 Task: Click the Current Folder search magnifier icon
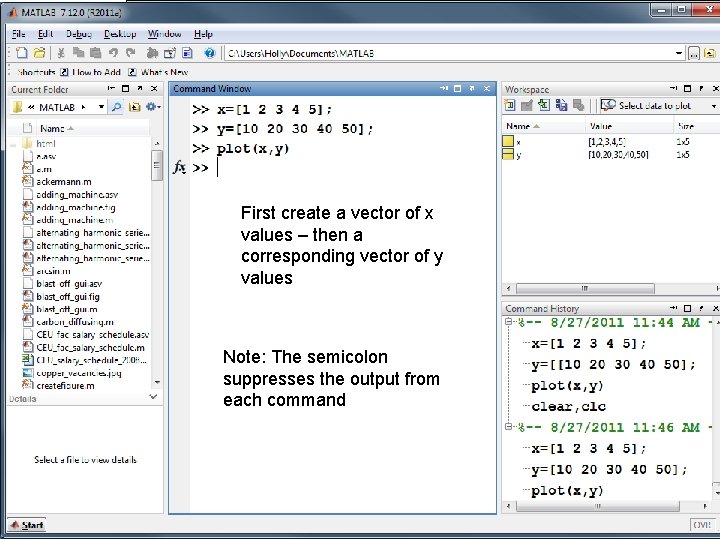click(x=117, y=107)
